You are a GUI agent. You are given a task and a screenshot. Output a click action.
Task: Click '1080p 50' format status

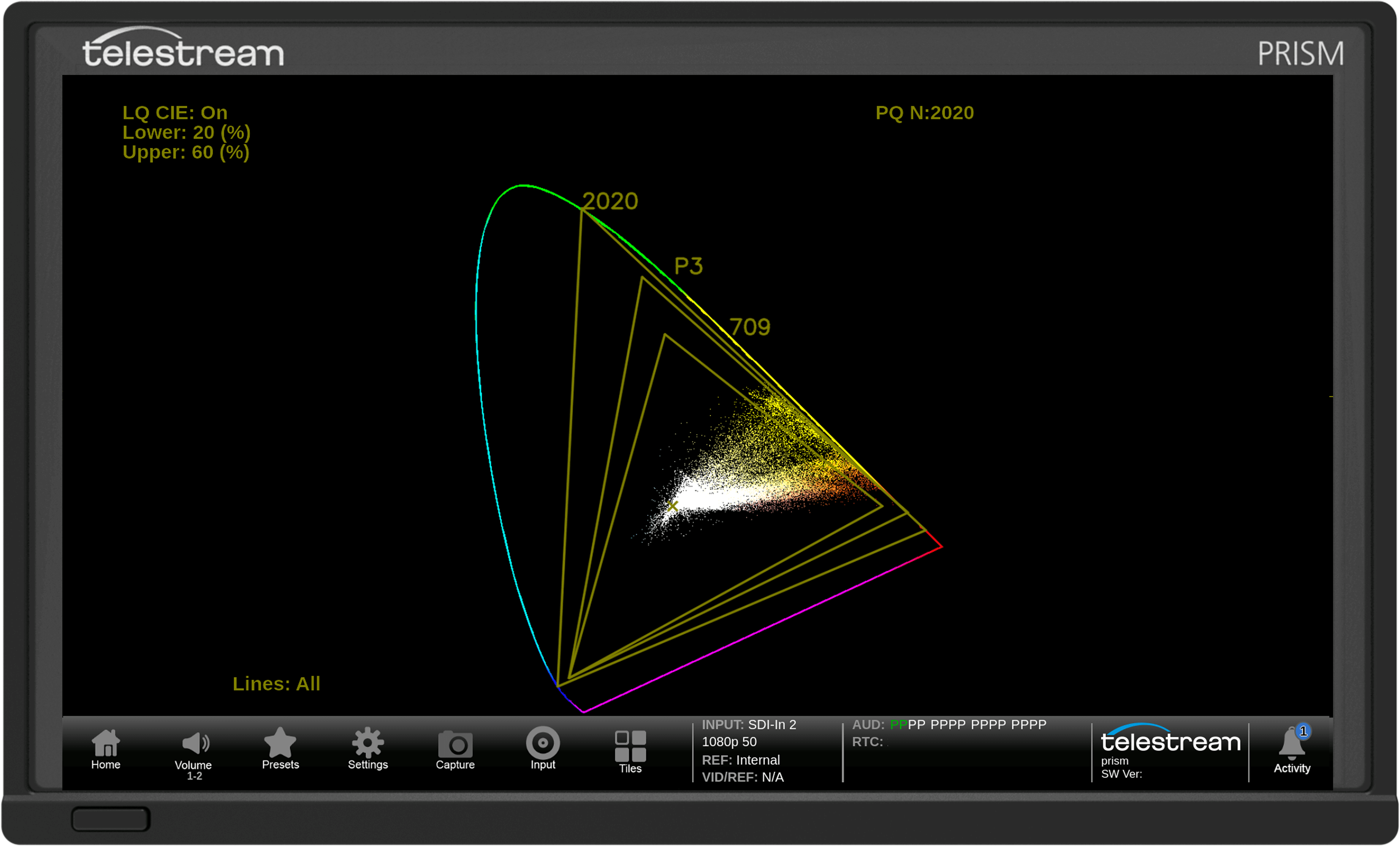click(x=729, y=741)
